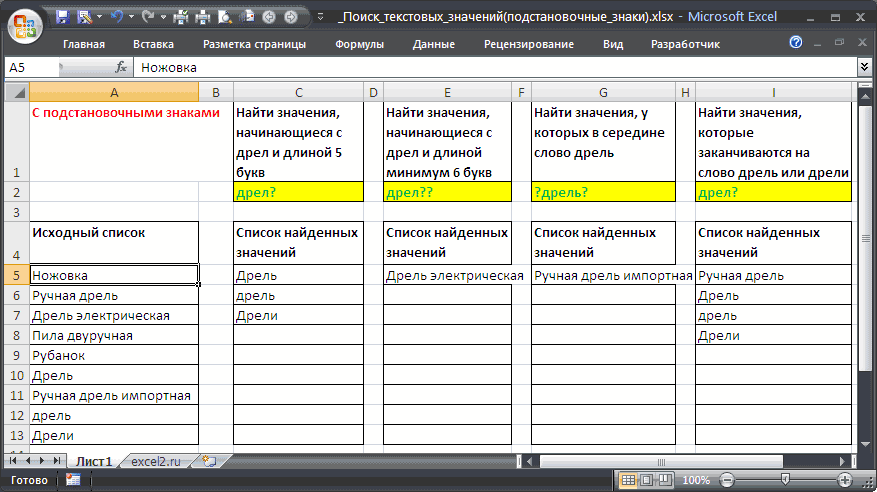The image size is (877, 492).
Task: Click the Undo arrow icon
Action: [118, 17]
